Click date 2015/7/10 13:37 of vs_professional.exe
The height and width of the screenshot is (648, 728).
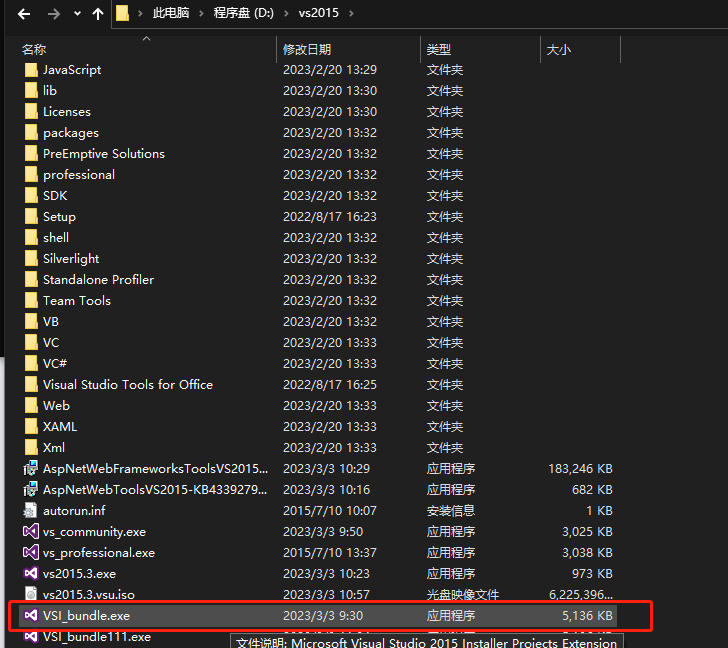330,553
